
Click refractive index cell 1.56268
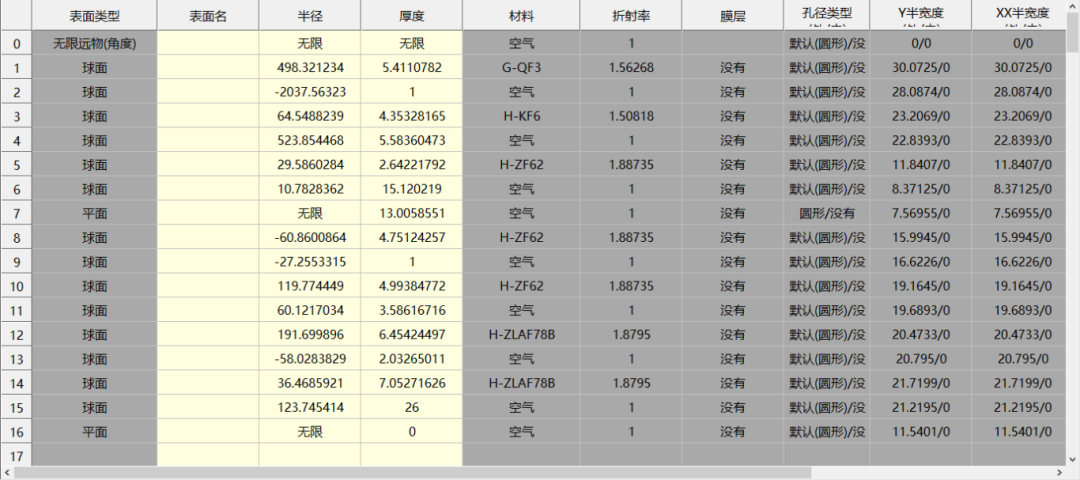631,67
